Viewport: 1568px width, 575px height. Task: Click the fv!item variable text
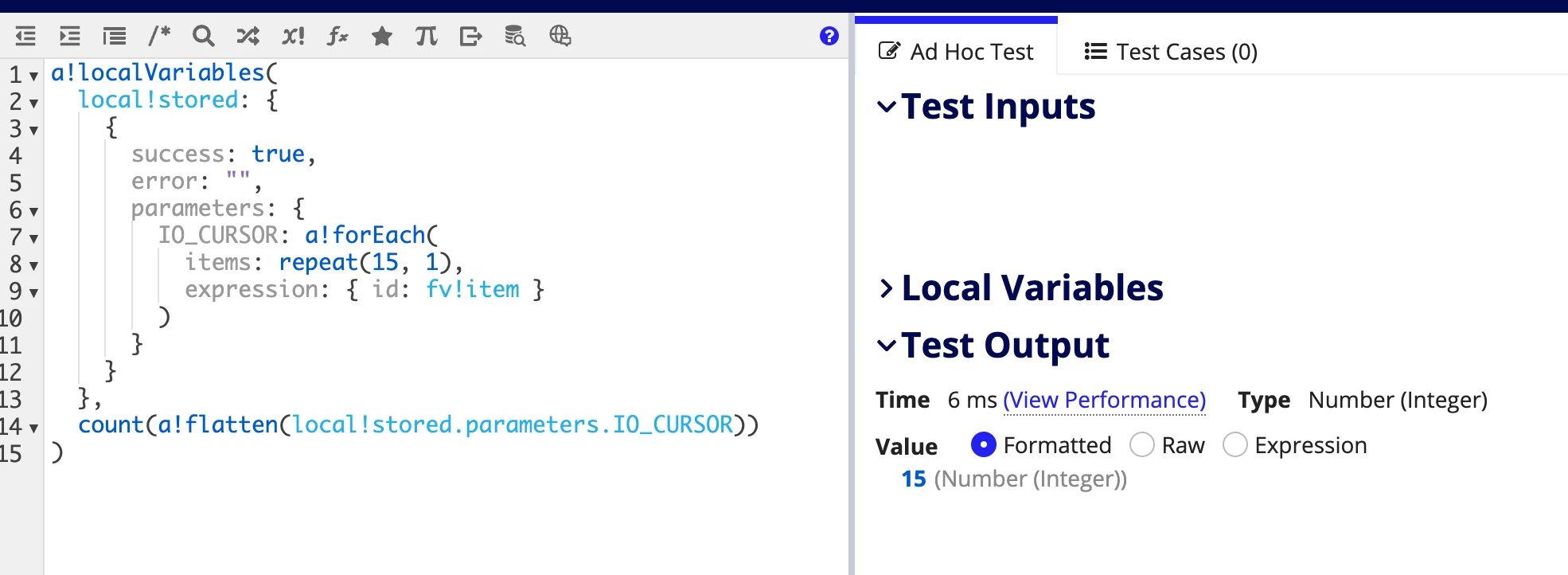(x=472, y=289)
